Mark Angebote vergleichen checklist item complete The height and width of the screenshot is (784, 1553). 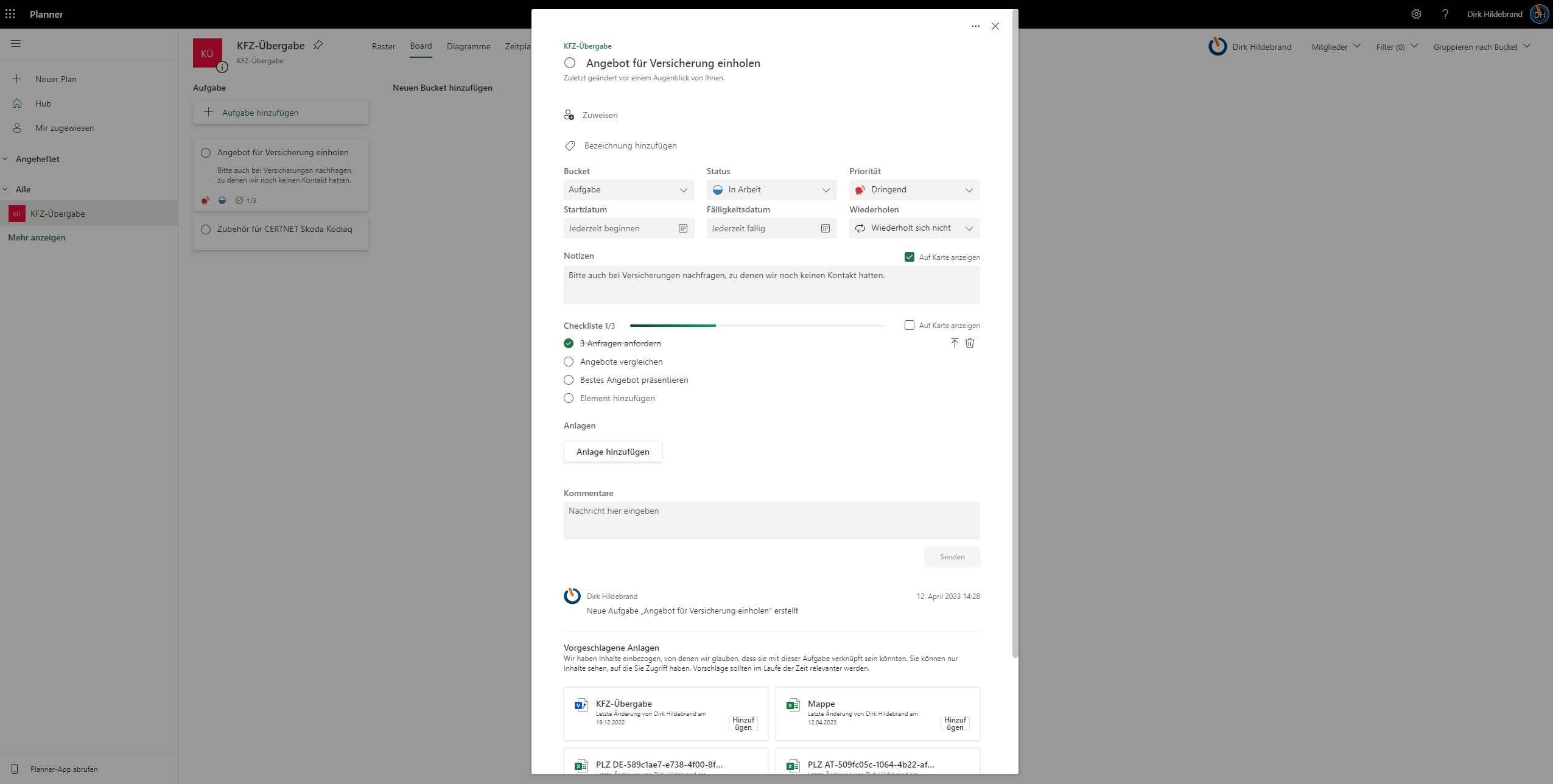coord(569,362)
